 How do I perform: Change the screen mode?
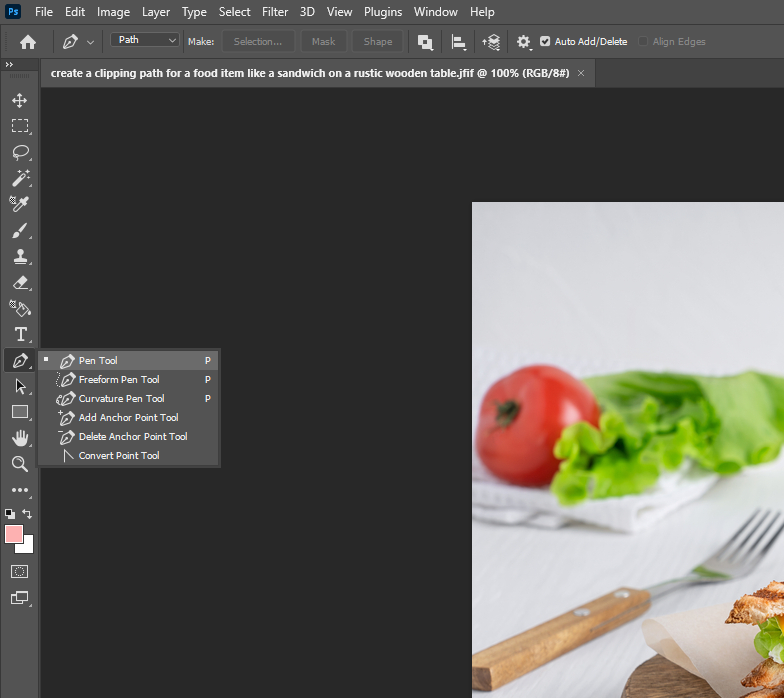tap(20, 598)
